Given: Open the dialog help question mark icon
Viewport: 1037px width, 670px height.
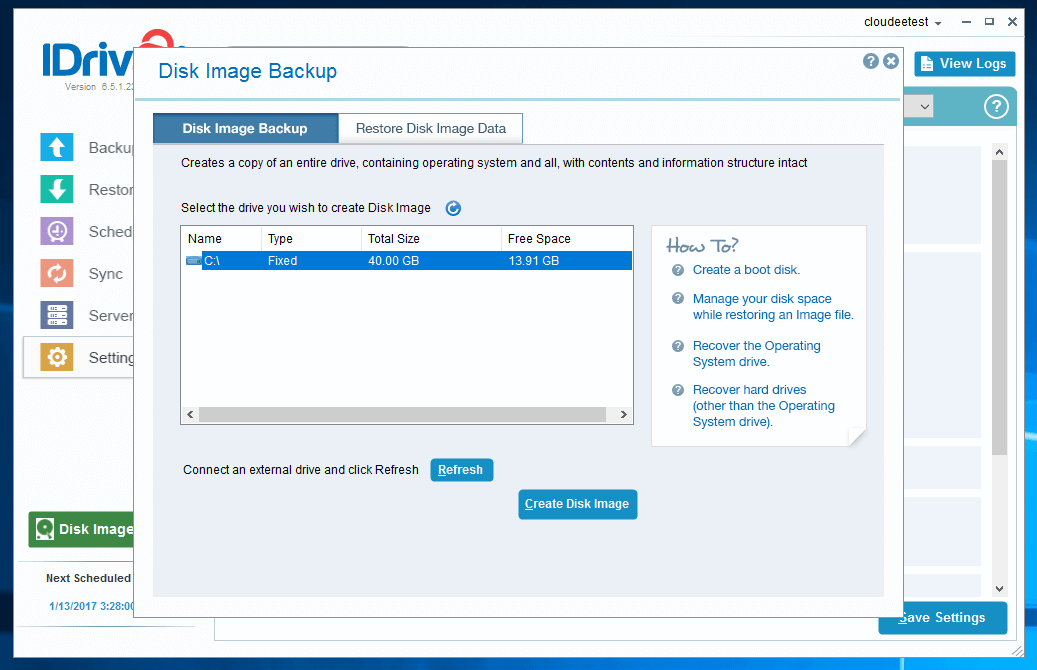Looking at the screenshot, I should (x=871, y=62).
